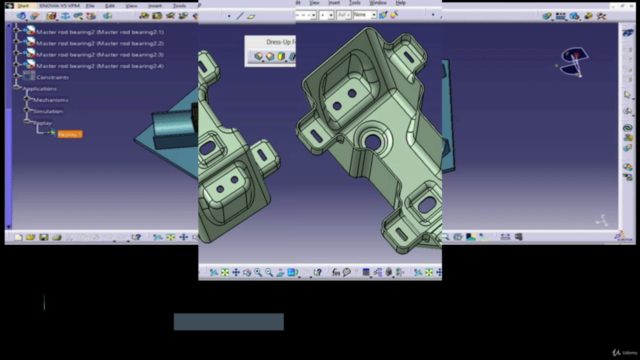Expand the Master rod bearing2.2 node
This screenshot has height=360, width=640.
(x=16, y=41)
